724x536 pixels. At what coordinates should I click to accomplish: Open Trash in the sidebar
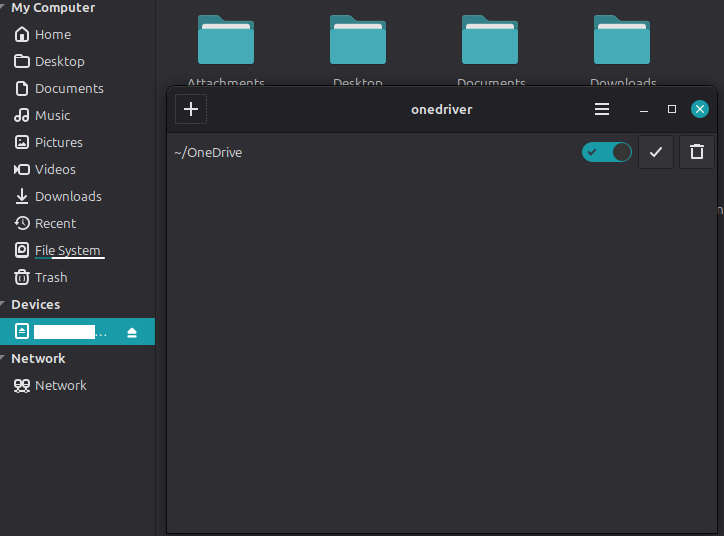[51, 277]
